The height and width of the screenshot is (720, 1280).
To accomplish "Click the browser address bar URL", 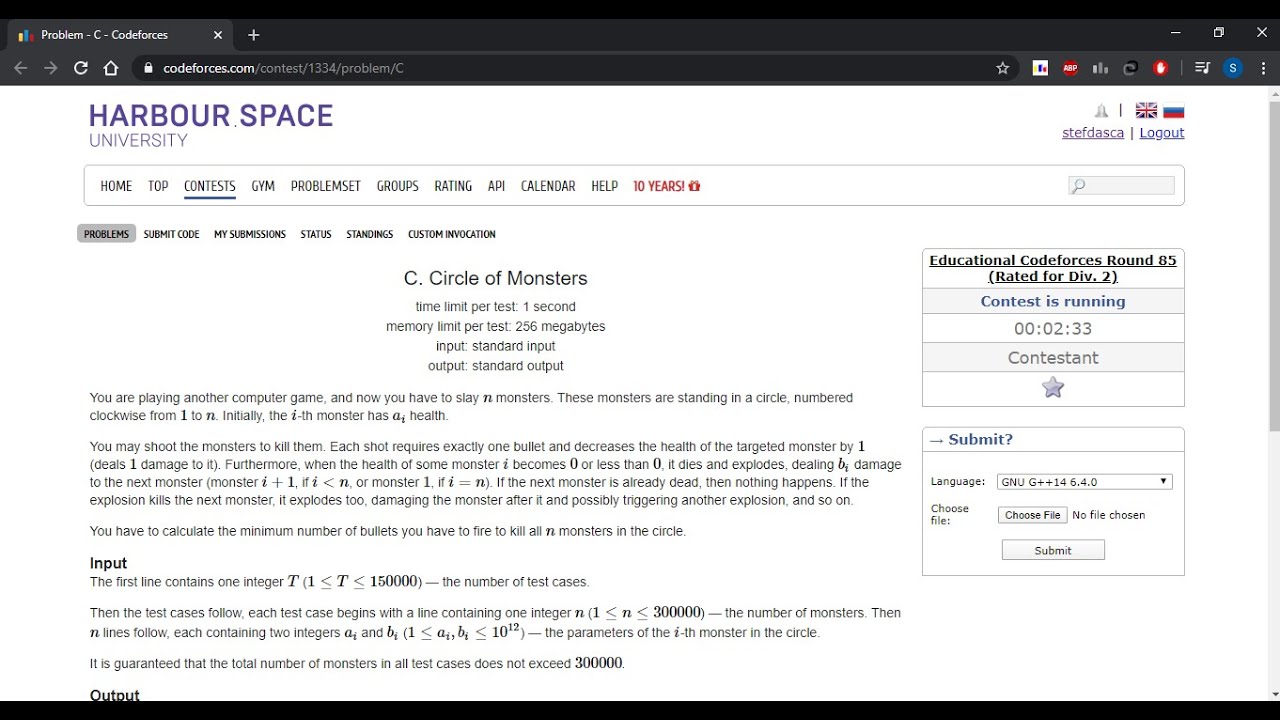I will point(283,68).
